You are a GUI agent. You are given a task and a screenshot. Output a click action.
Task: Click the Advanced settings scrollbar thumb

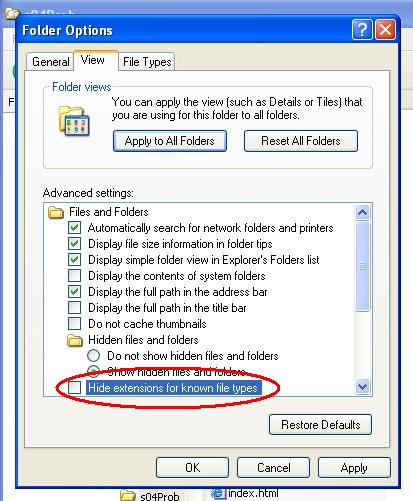tap(362, 266)
